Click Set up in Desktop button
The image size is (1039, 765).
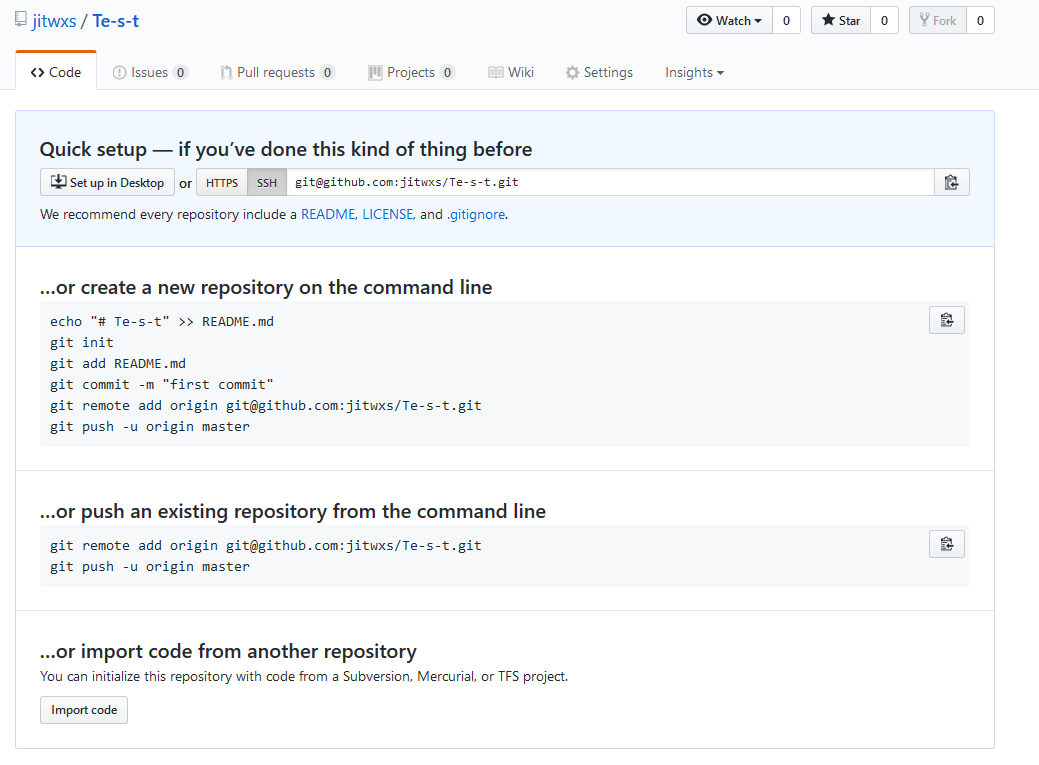coord(107,183)
